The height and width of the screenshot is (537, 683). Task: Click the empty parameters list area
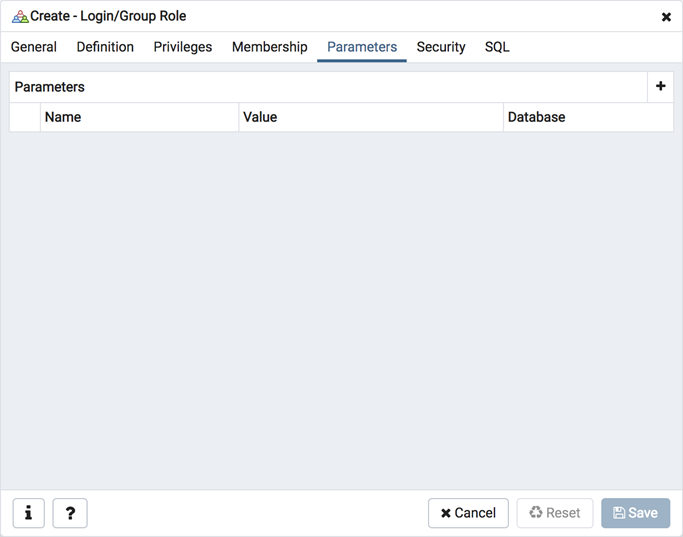click(341, 300)
